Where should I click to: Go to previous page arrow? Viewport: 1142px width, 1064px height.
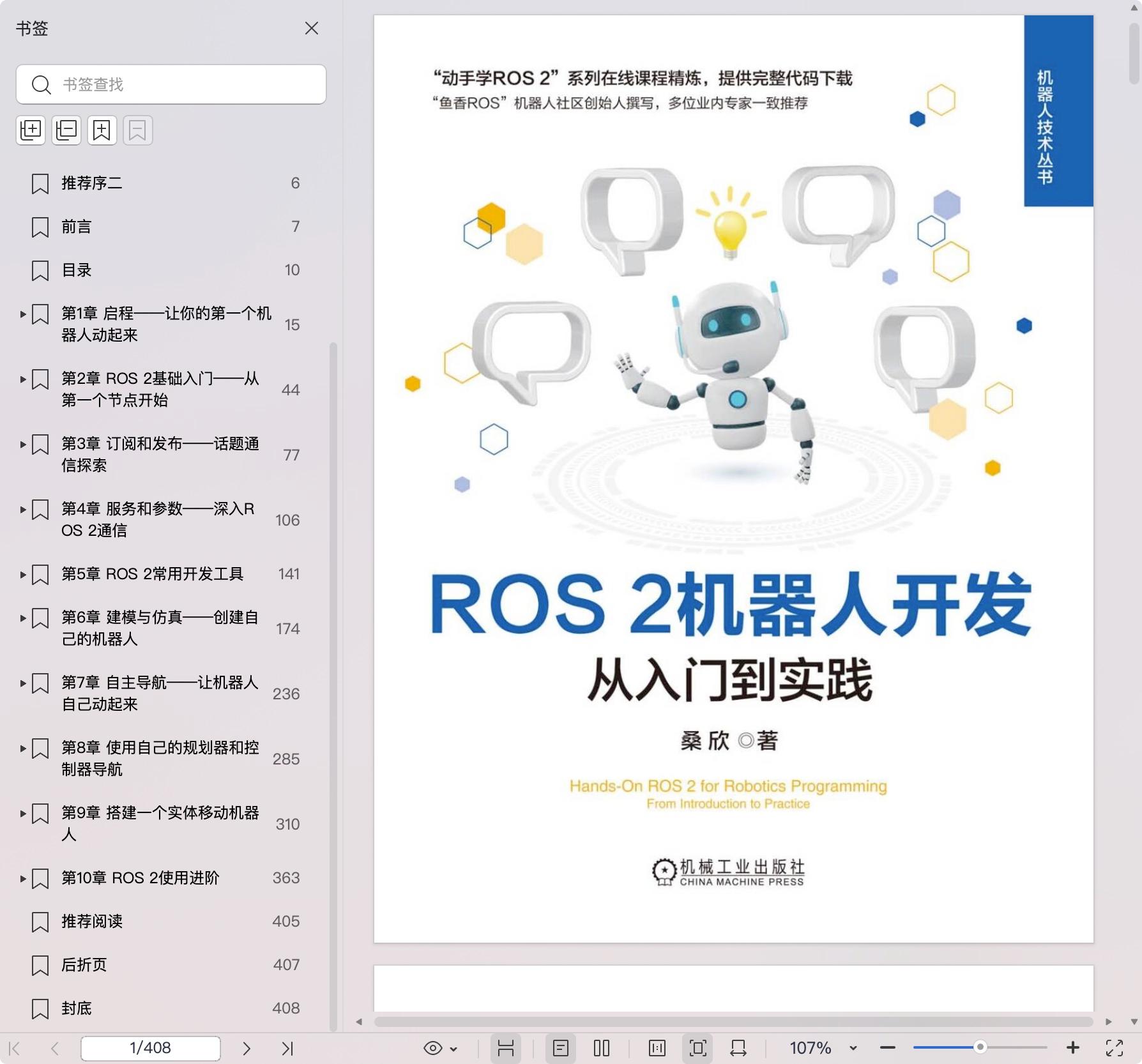[55, 1048]
